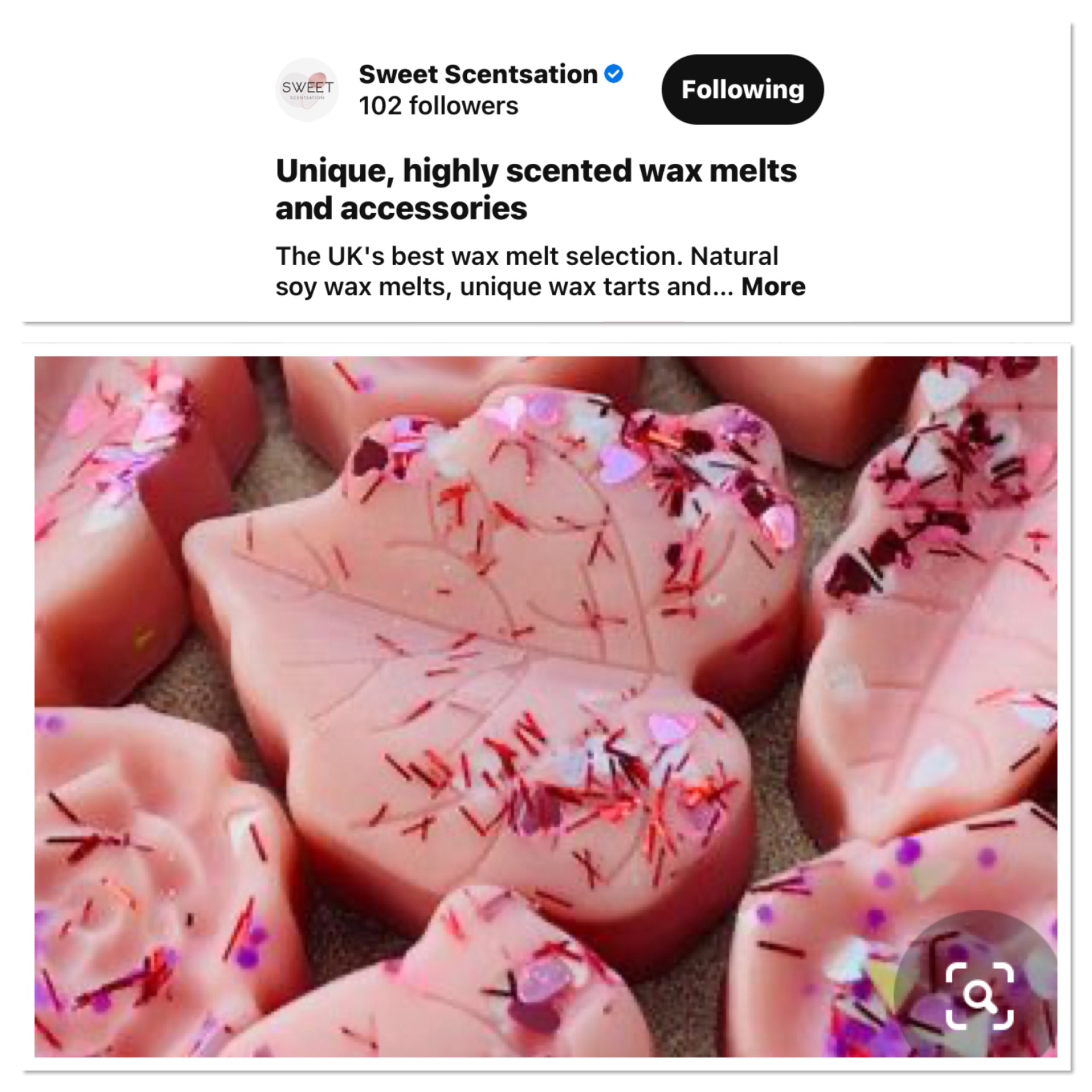Open the Sweet Scentsation profile name
This screenshot has width=1092, height=1092.
[478, 75]
